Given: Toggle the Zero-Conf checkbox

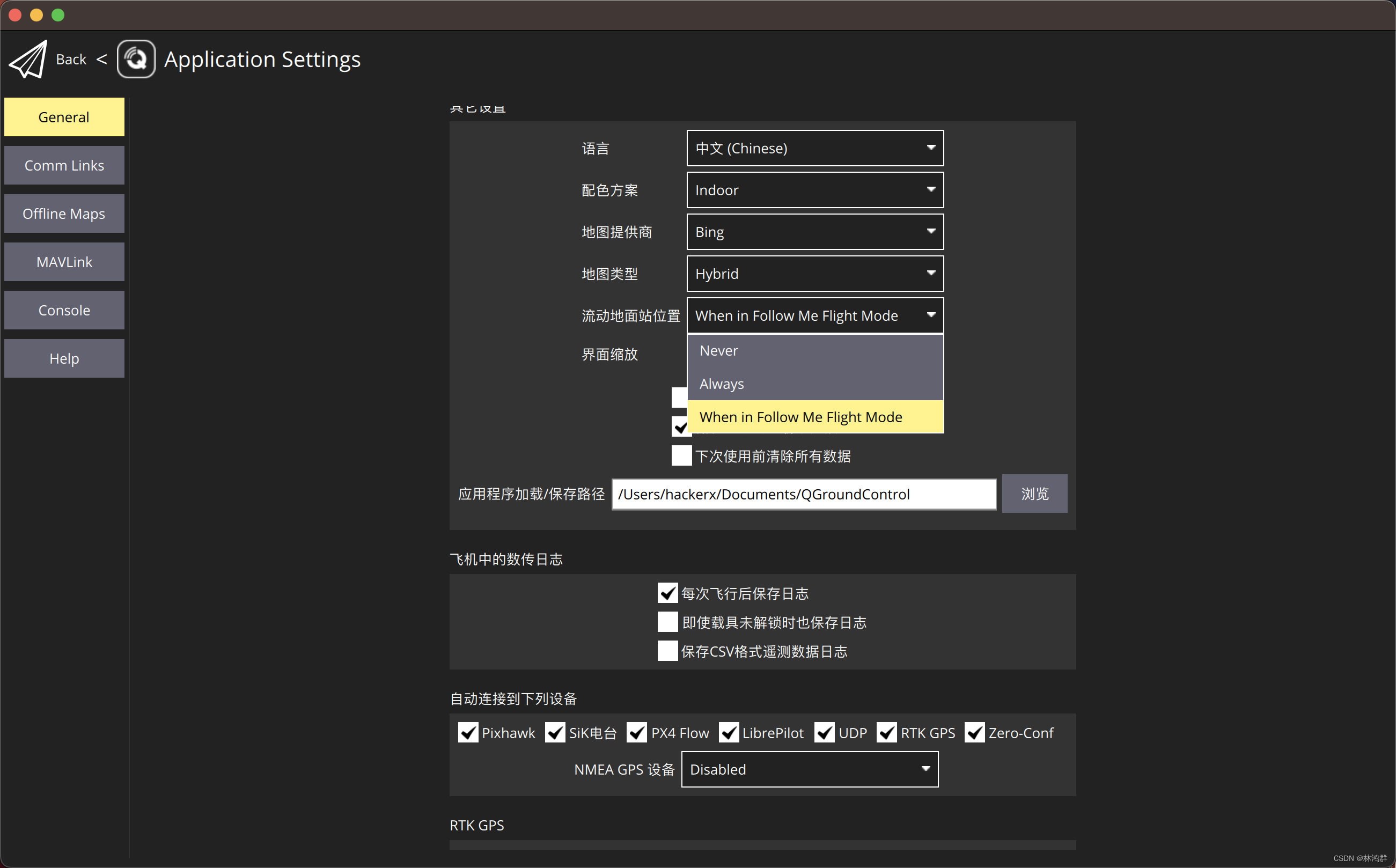Looking at the screenshot, I should pos(975,732).
